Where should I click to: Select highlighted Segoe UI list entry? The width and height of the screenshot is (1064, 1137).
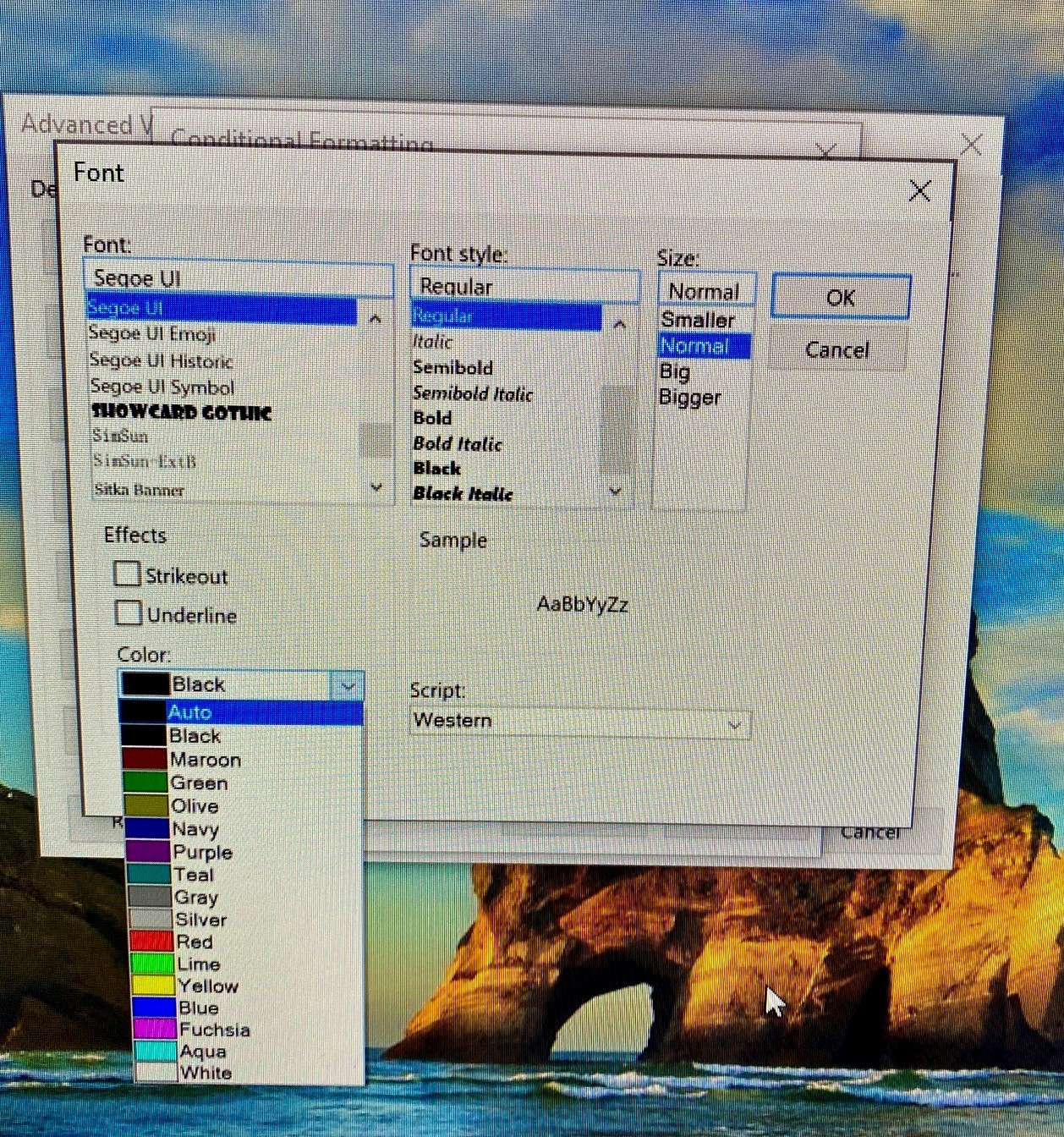click(x=222, y=308)
